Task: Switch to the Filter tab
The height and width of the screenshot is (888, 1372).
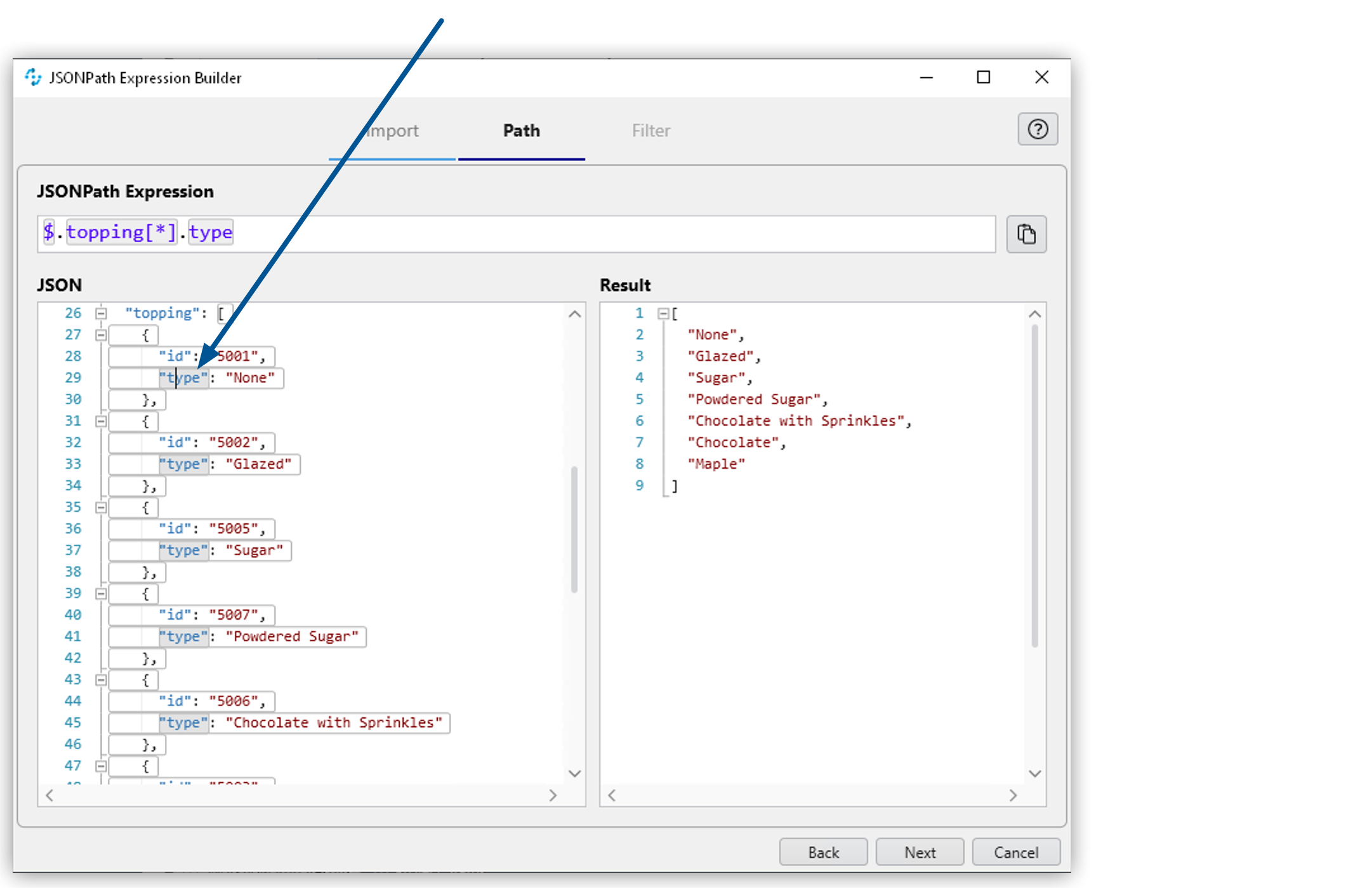Action: coord(650,131)
